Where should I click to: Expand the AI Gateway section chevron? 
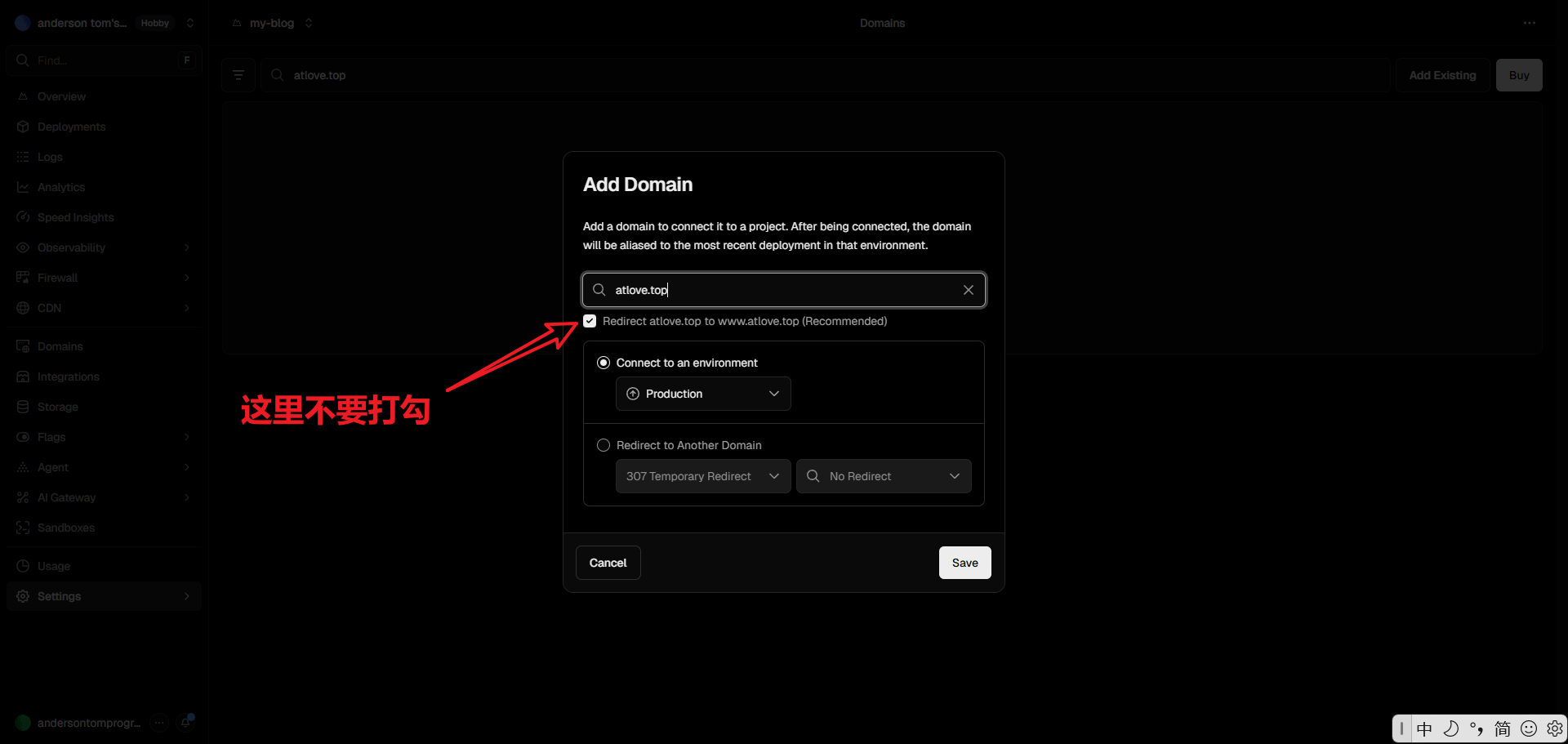(x=187, y=497)
